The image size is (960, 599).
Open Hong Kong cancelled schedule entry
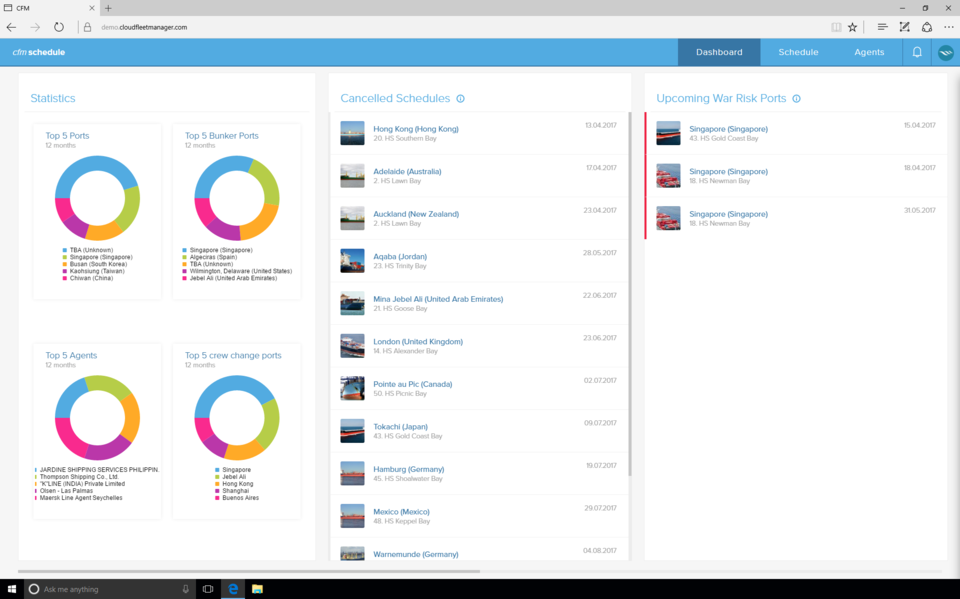click(x=416, y=129)
